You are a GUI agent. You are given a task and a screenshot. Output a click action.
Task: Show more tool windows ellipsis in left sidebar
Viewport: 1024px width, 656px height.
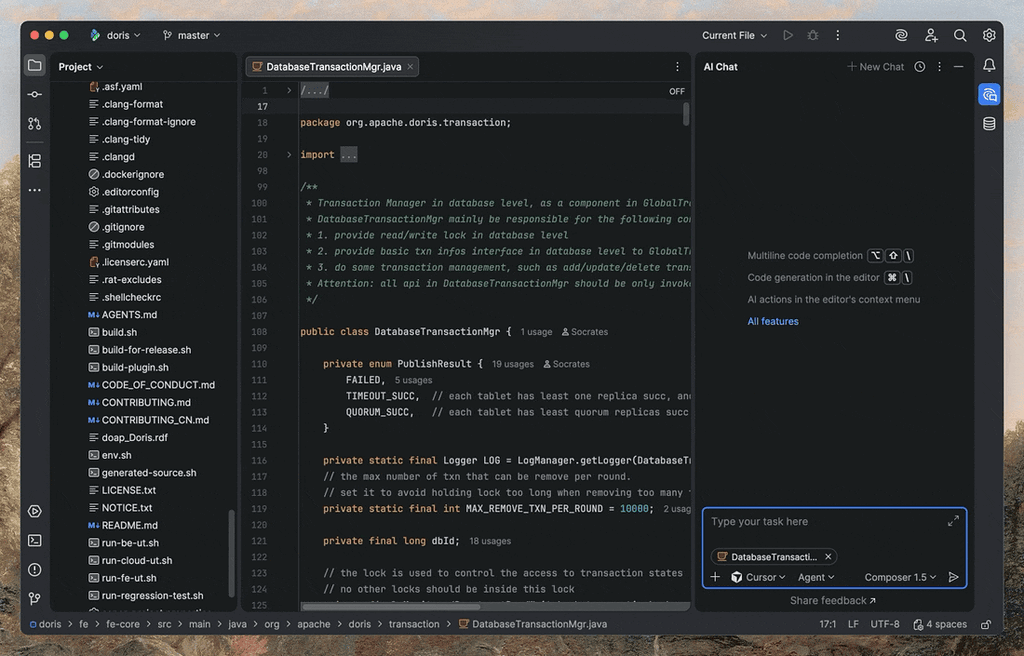tap(35, 190)
